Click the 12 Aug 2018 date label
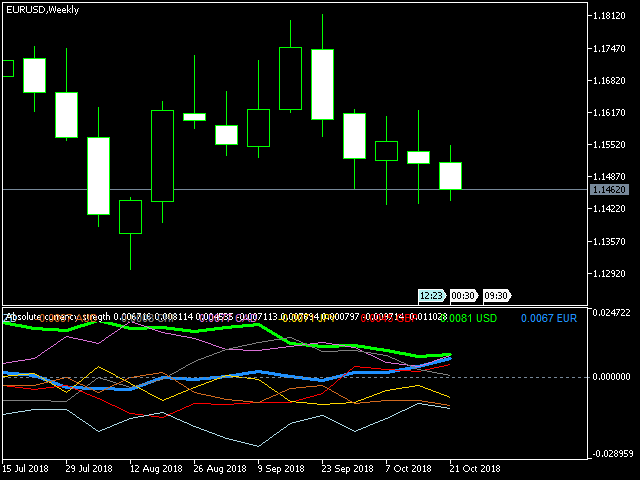 coord(154,468)
